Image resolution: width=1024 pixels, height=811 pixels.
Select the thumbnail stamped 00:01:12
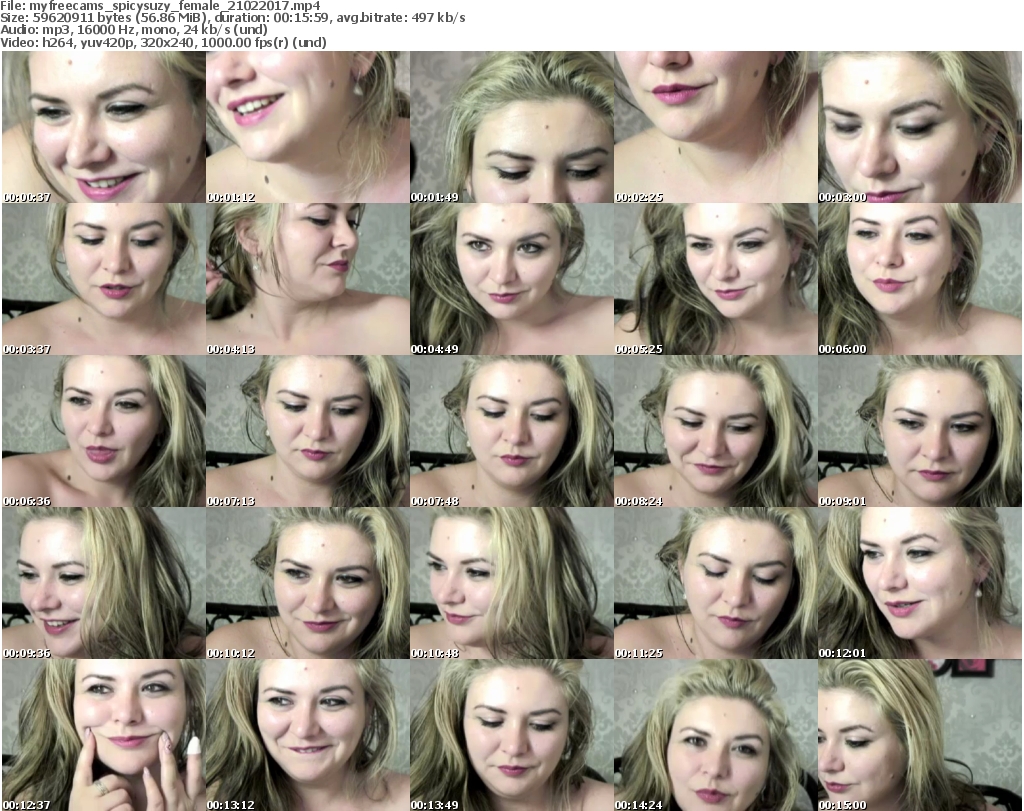point(308,127)
